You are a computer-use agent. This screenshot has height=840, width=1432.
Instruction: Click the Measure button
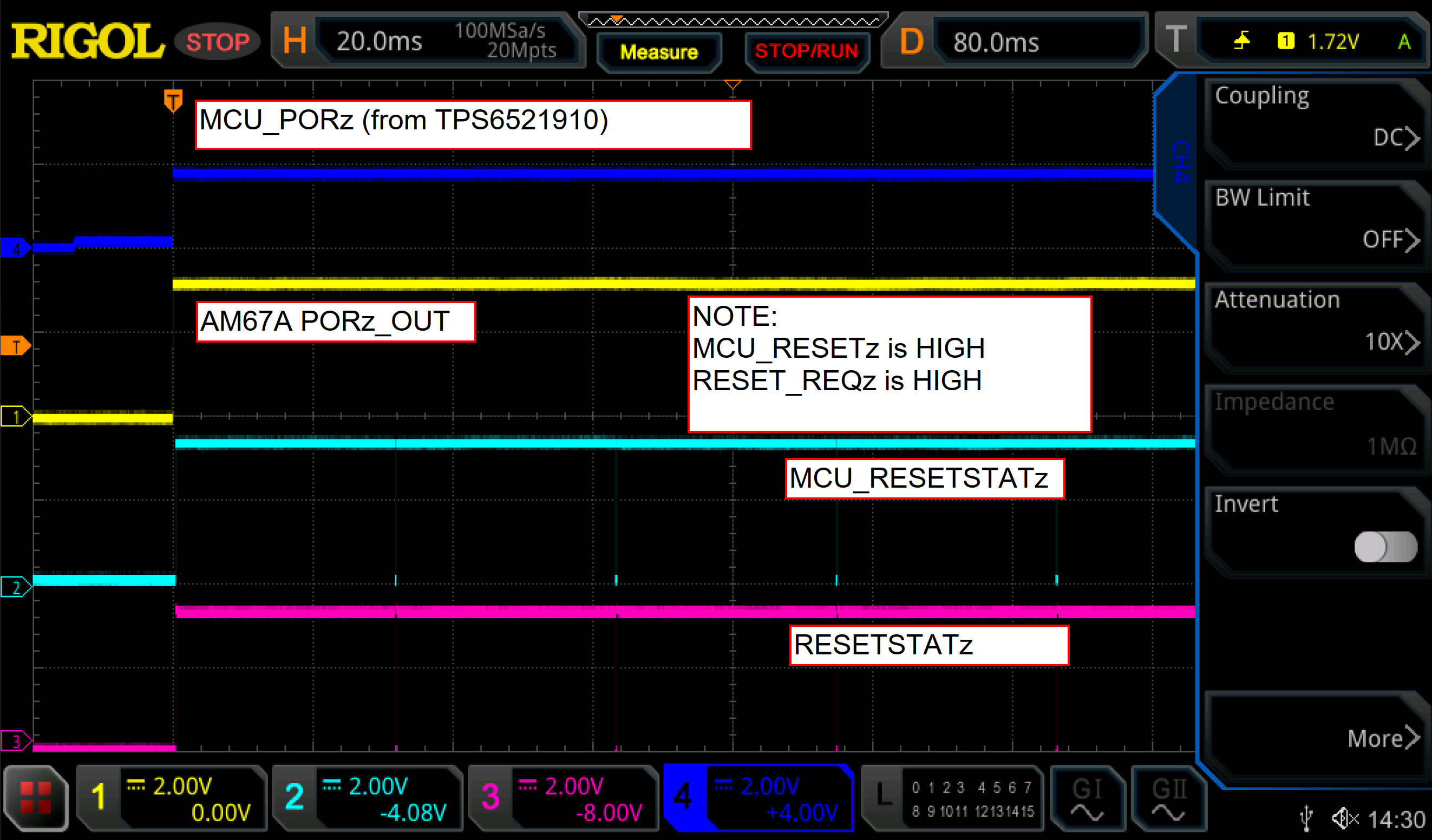point(658,51)
